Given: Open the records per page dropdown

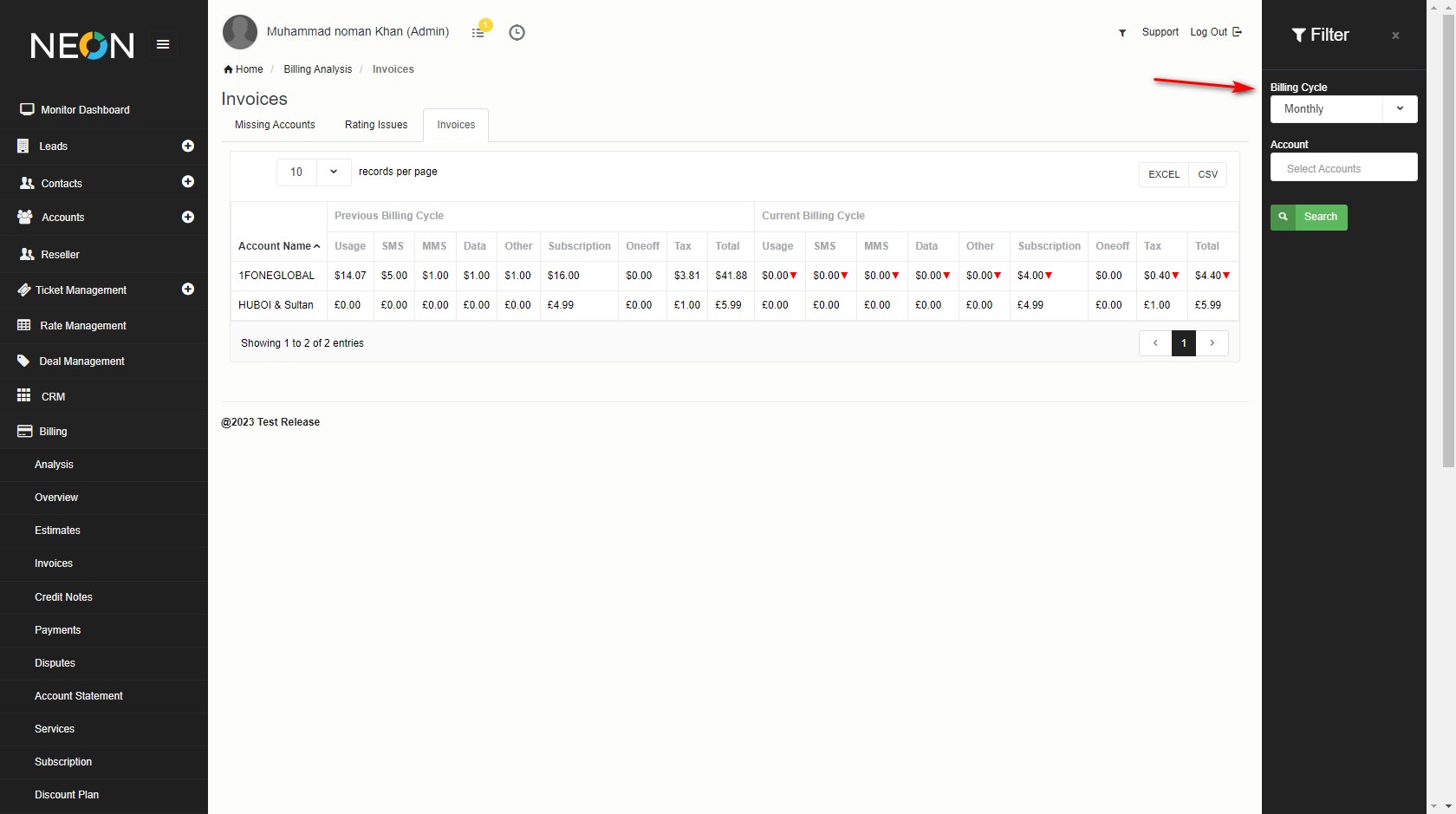Looking at the screenshot, I should pyautogui.click(x=314, y=172).
